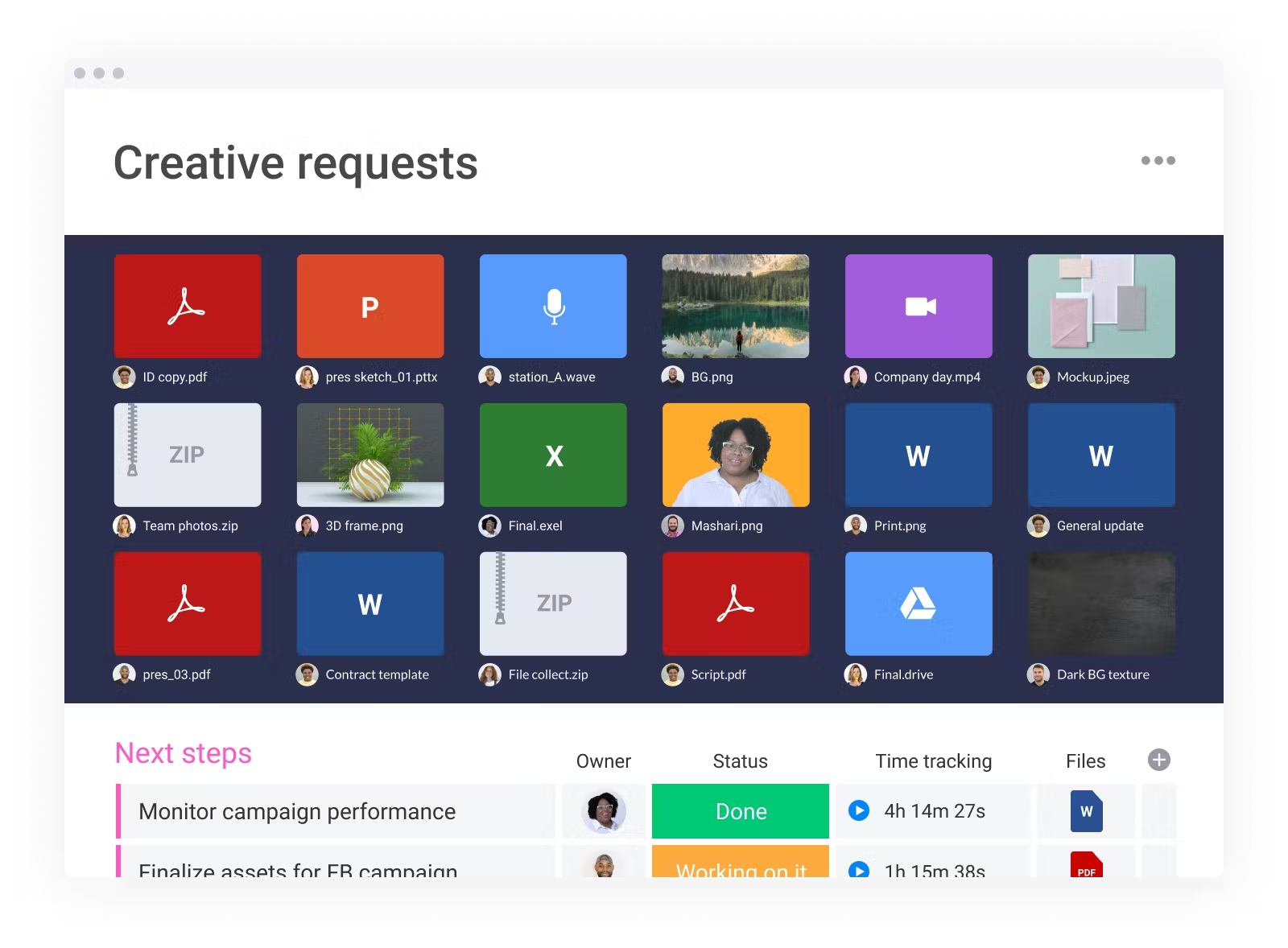This screenshot has height=948, width=1288.
Task: Open the Word file in Files column
Action: point(1086,811)
